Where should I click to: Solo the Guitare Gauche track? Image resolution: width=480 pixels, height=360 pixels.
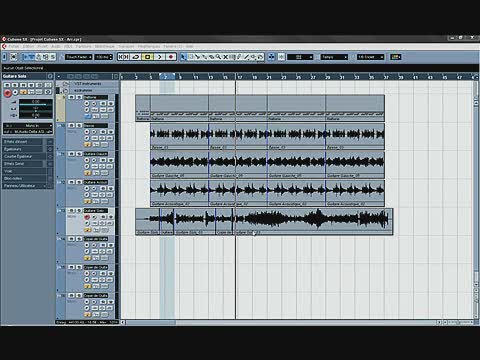79,154
